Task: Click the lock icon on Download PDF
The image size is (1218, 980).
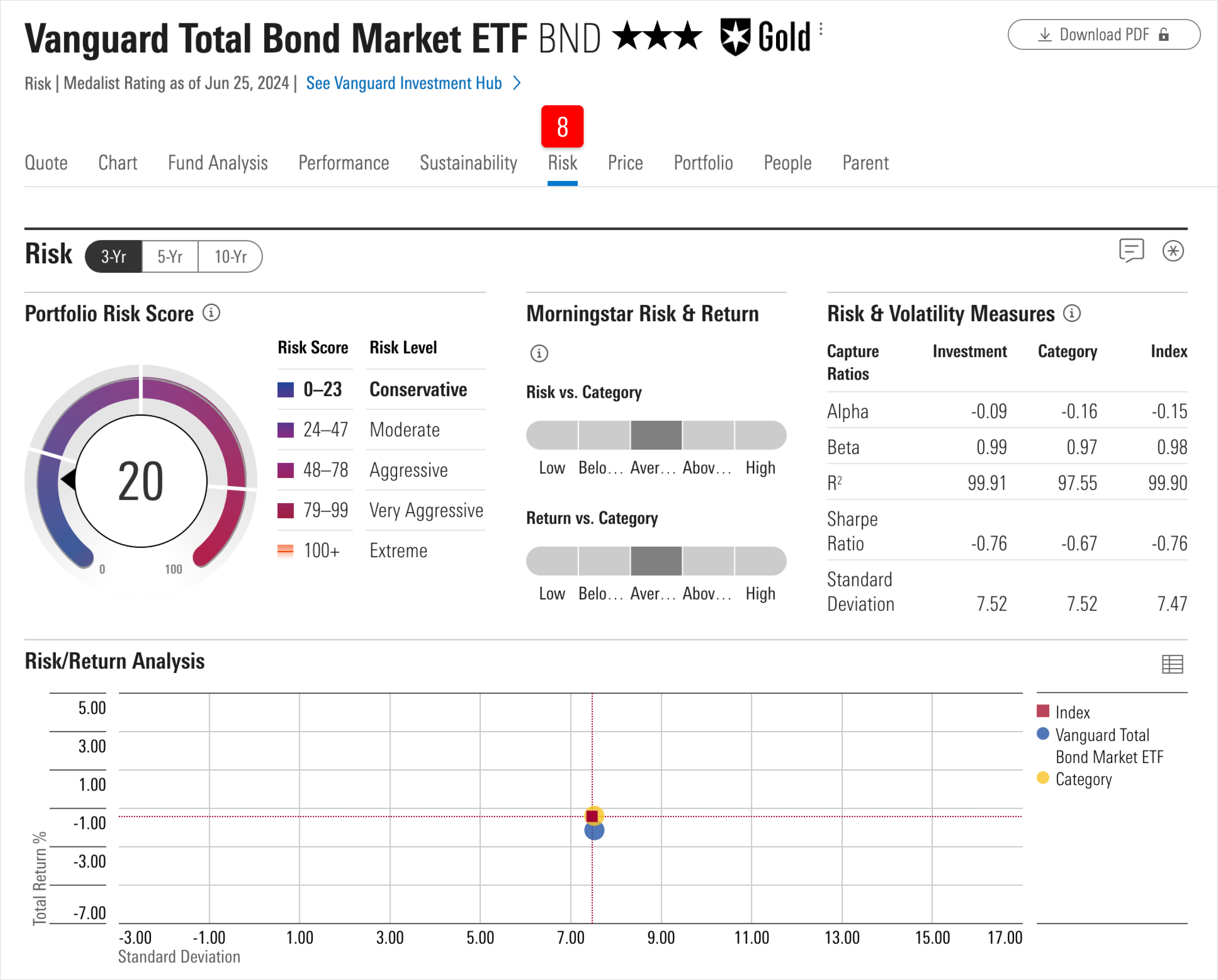Action: point(1163,34)
